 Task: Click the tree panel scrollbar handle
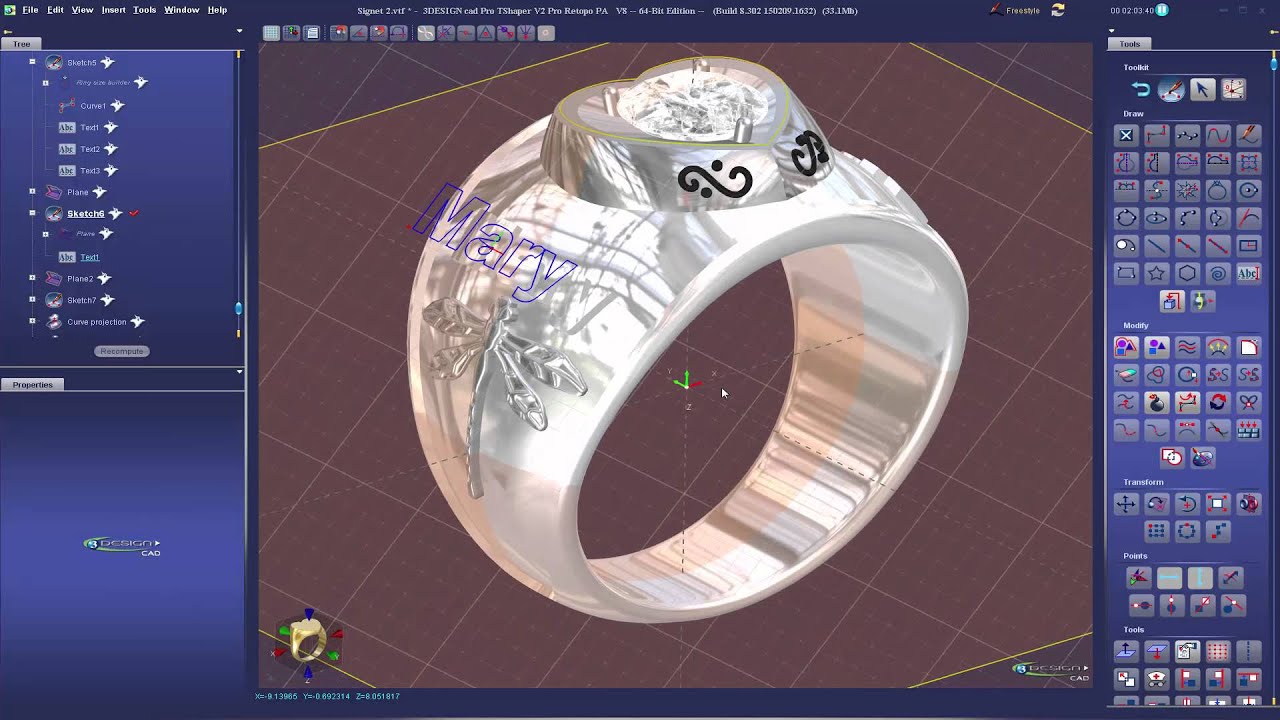[238, 308]
